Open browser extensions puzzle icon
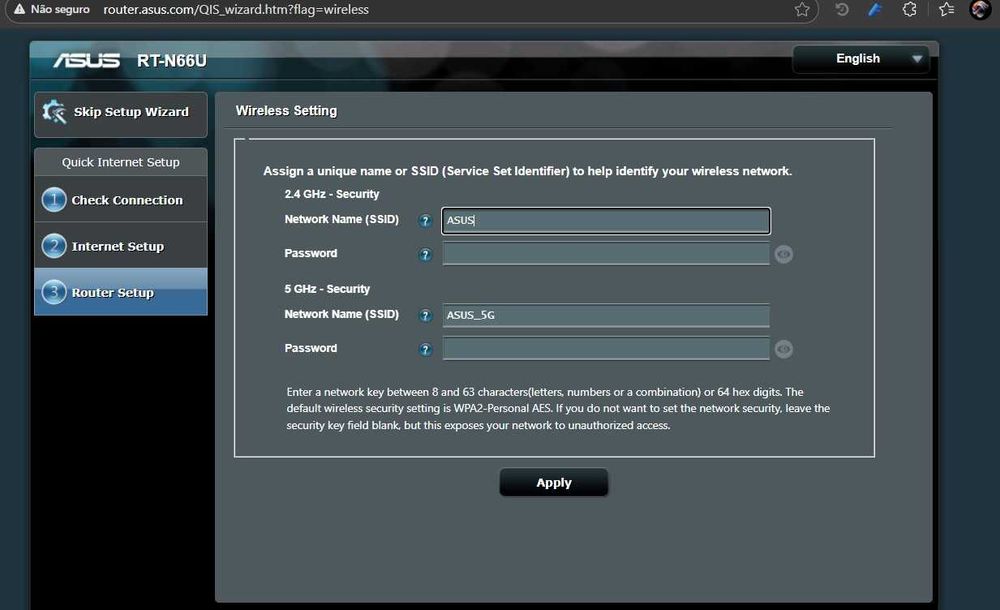The image size is (1000, 610). [x=909, y=10]
